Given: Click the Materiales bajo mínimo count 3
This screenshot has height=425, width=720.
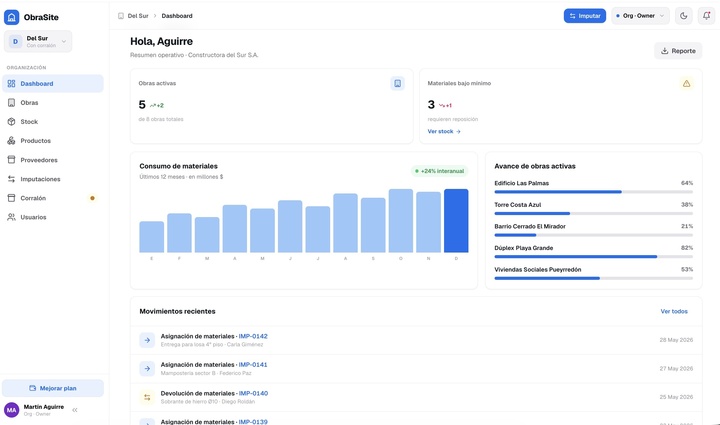Looking at the screenshot, I should pyautogui.click(x=431, y=105).
